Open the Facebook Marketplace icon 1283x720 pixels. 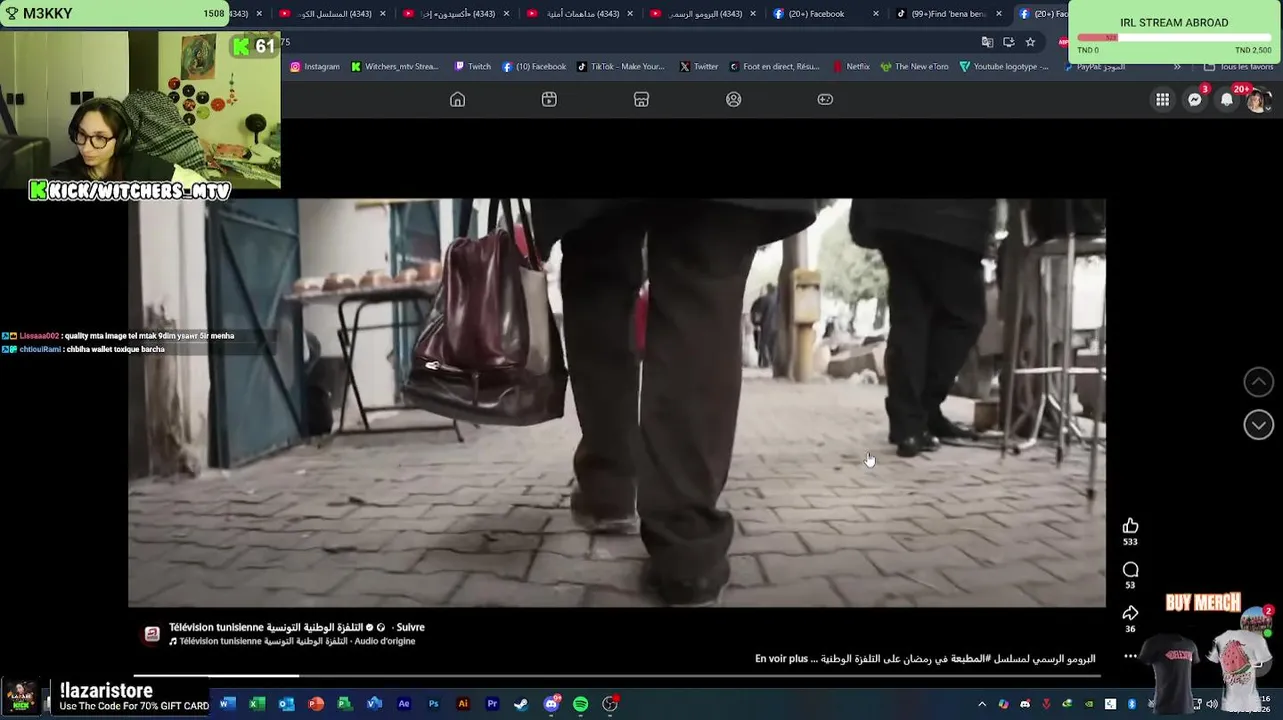(641, 99)
